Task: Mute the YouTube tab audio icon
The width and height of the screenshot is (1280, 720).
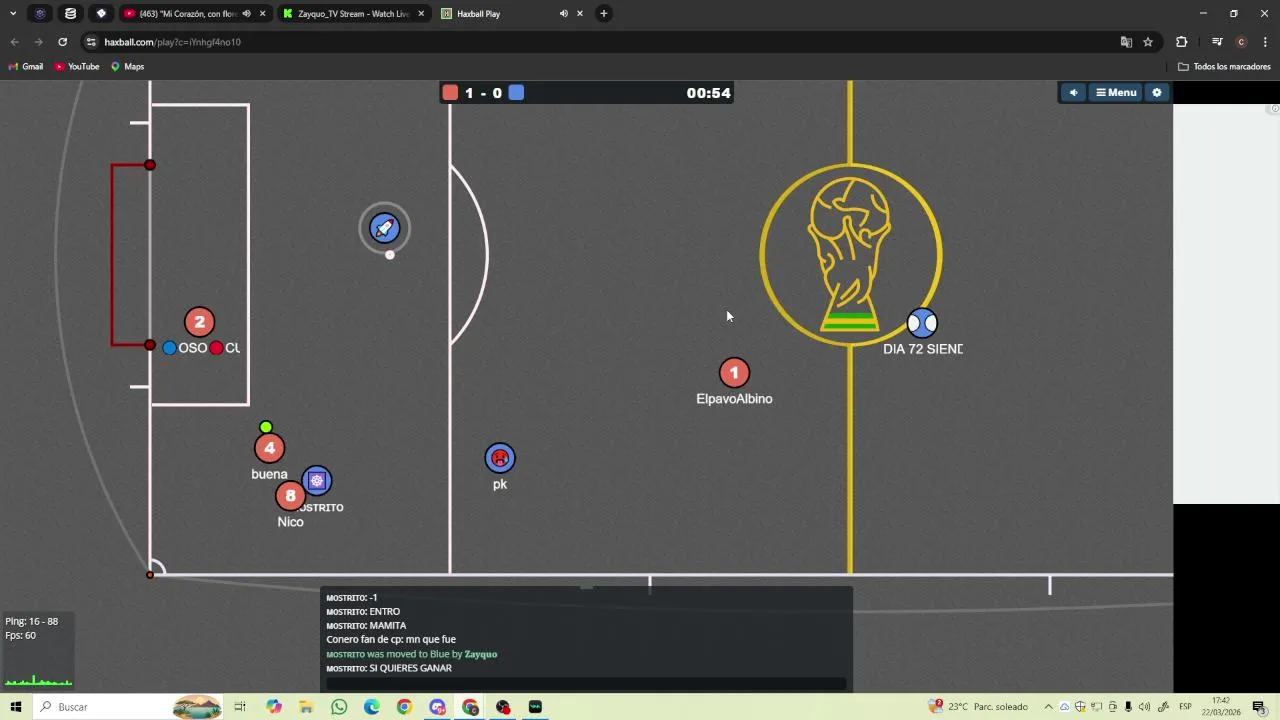Action: tap(246, 13)
